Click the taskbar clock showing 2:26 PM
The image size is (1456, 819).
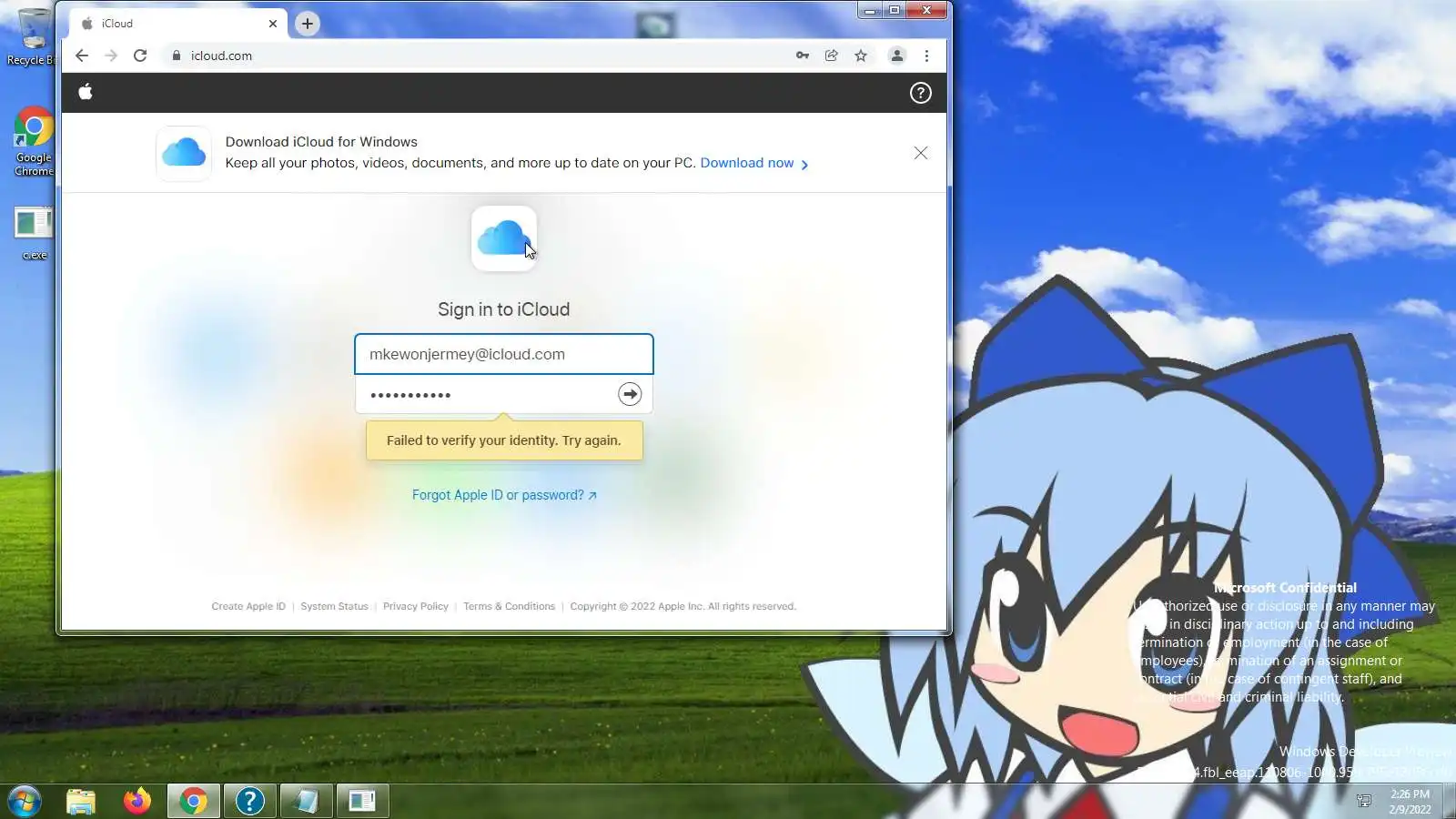click(1410, 802)
